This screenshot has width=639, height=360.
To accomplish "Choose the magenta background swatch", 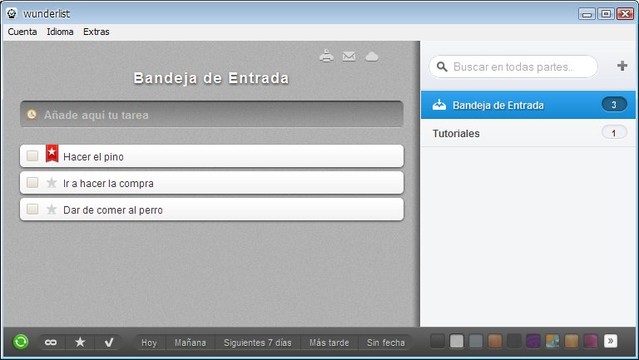I will point(591,341).
